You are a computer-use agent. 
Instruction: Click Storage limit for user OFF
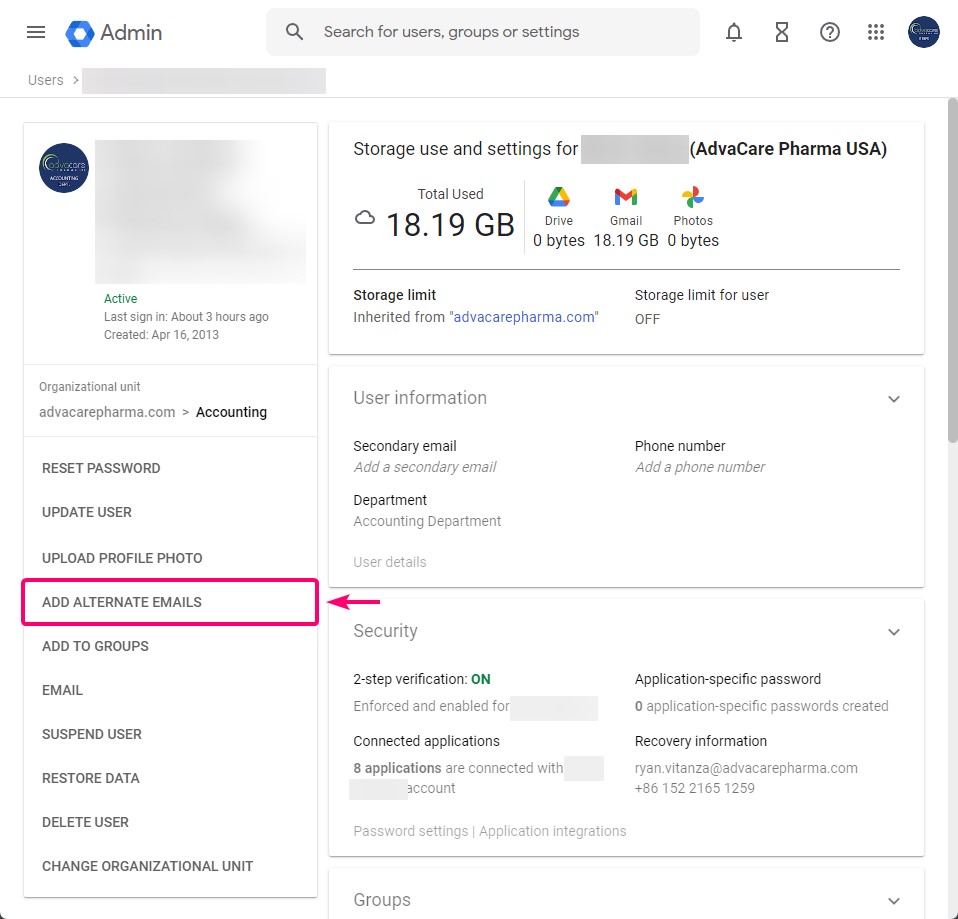pos(647,319)
